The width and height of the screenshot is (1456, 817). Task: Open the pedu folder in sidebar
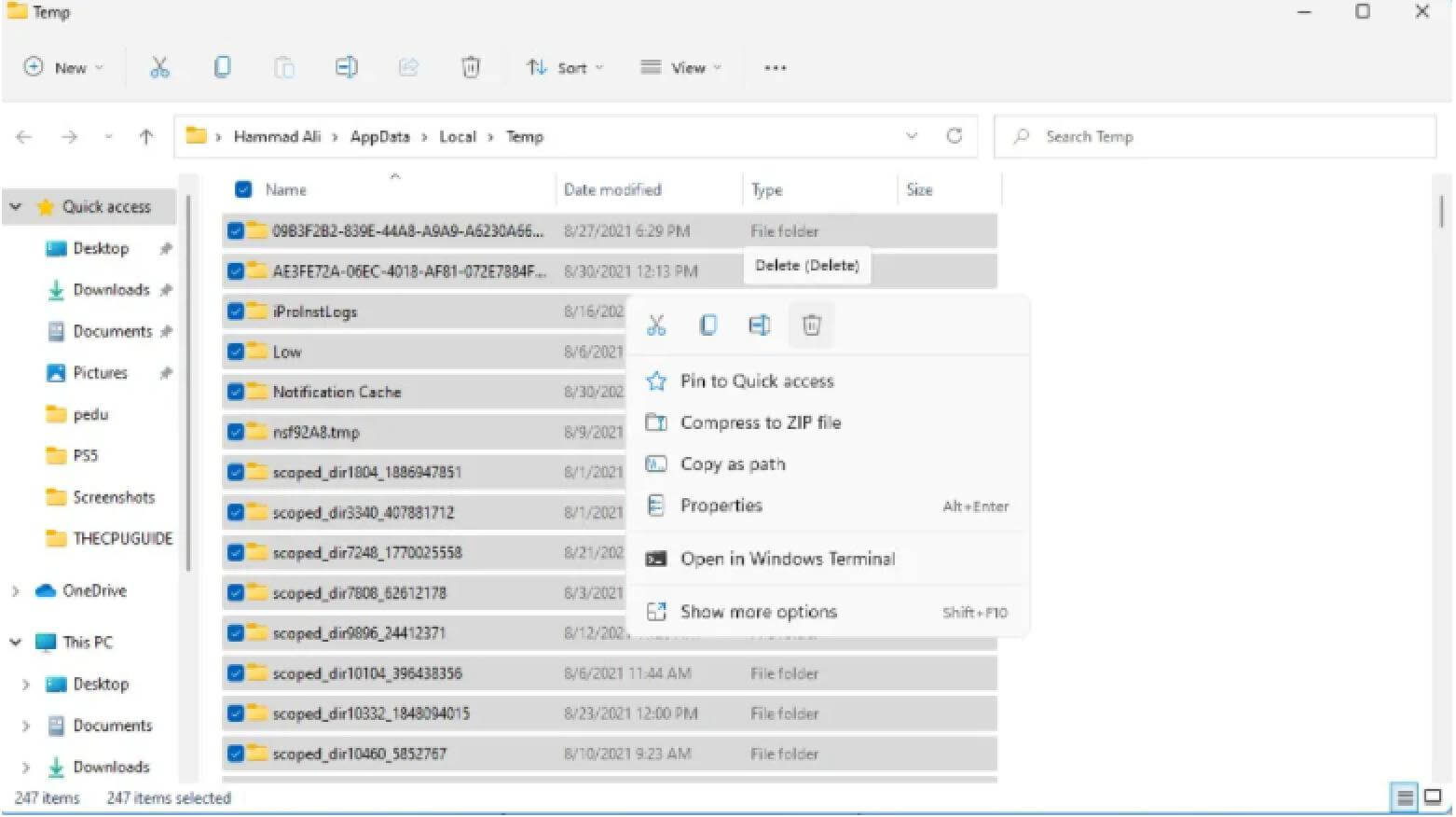[90, 414]
